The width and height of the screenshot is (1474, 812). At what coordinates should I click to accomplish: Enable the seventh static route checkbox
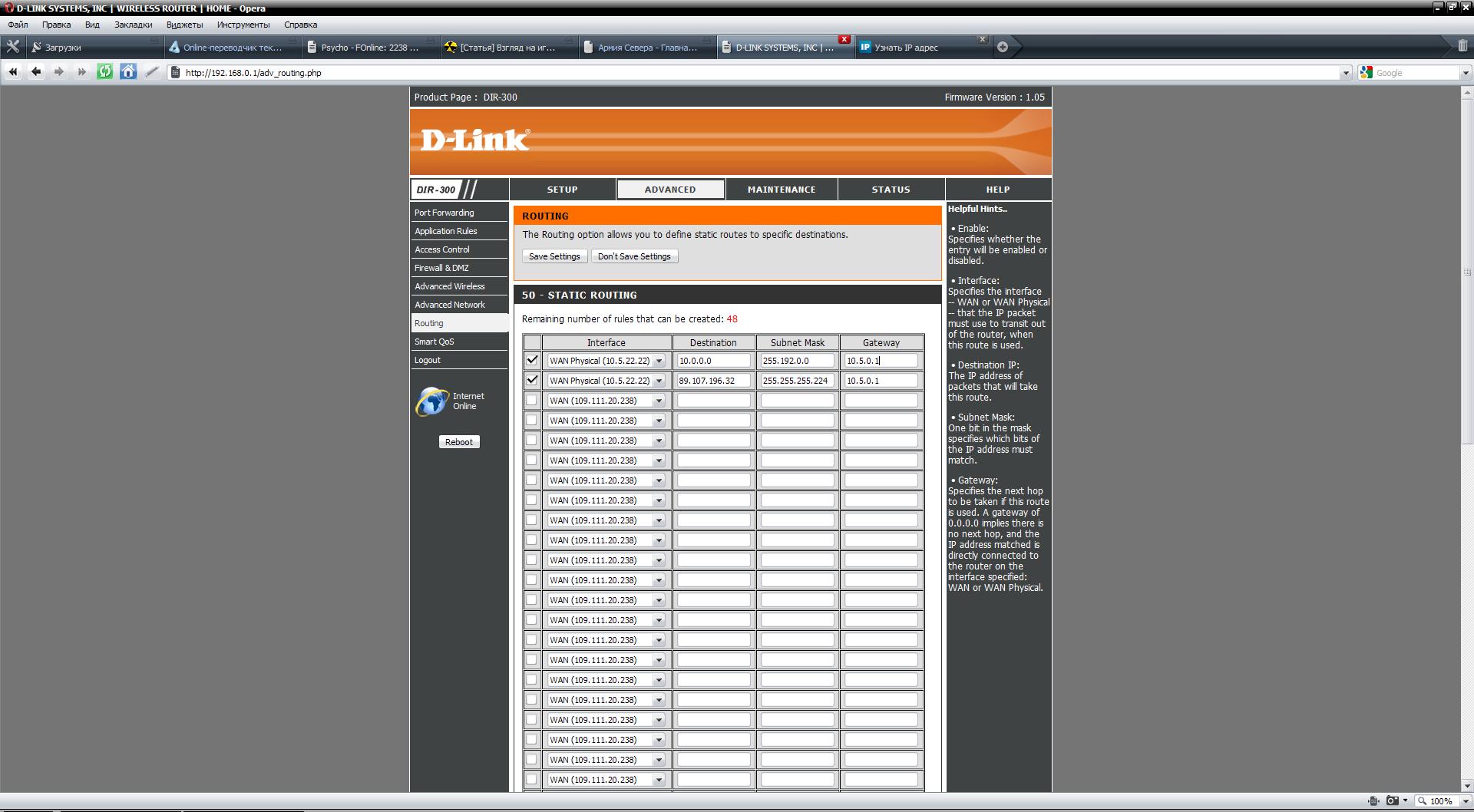[532, 480]
